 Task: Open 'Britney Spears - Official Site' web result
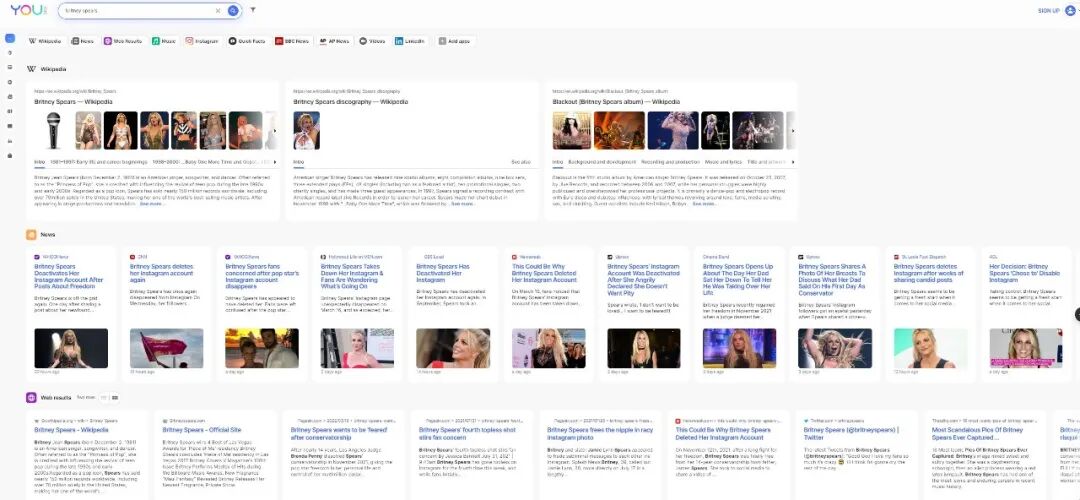(x=202, y=430)
